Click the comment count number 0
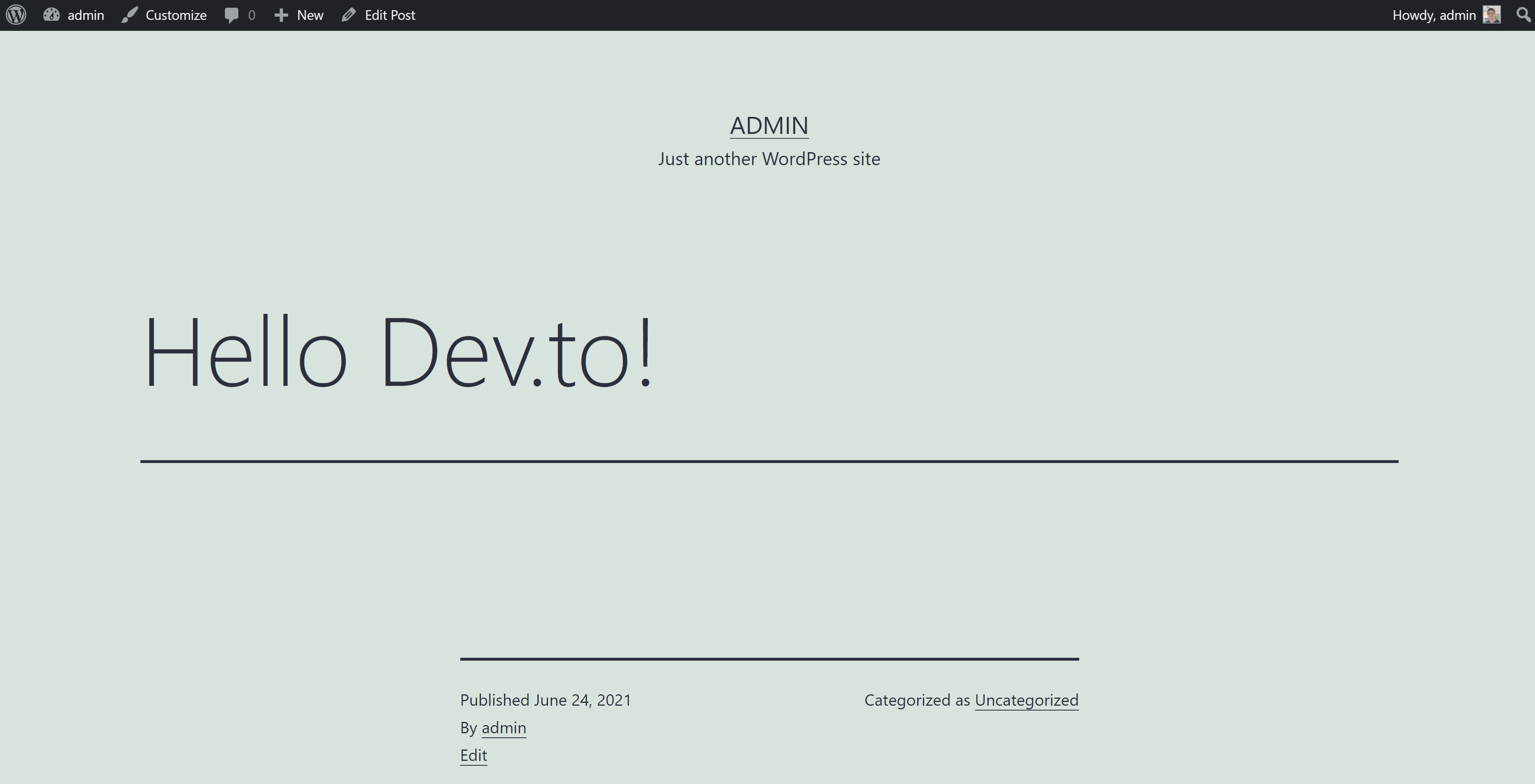Image resolution: width=1535 pixels, height=784 pixels. tap(252, 15)
